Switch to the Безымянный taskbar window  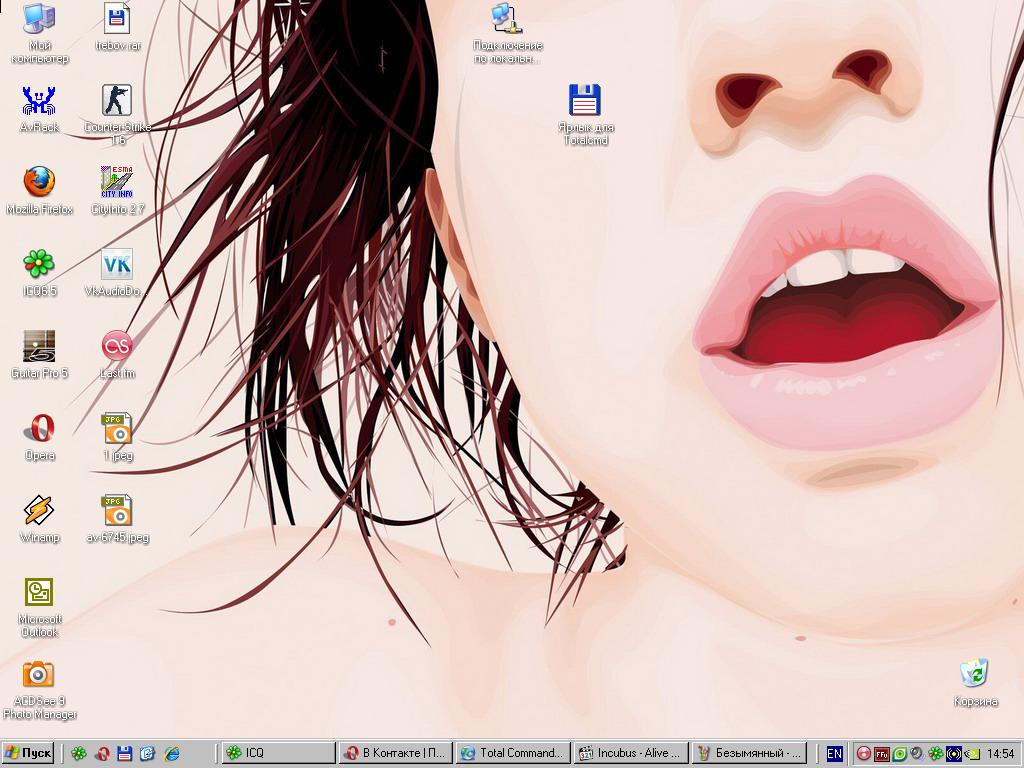coord(749,753)
